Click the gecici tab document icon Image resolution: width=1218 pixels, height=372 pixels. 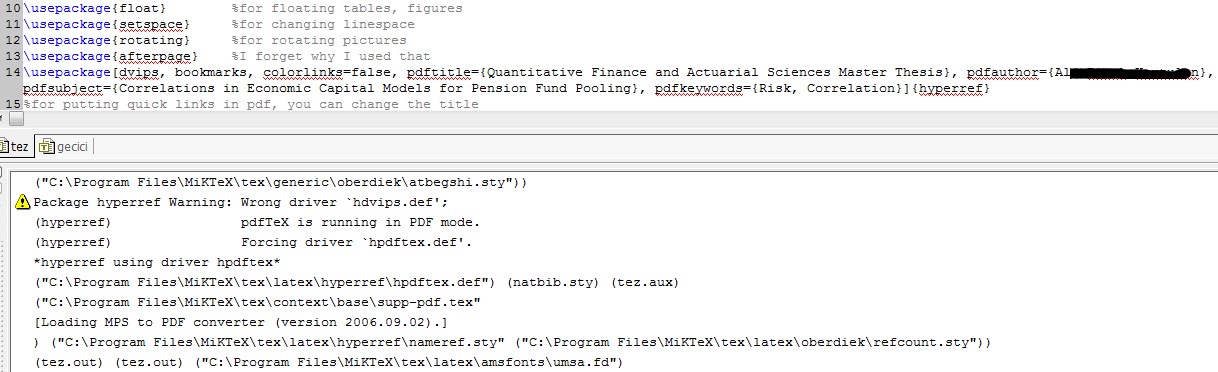[x=46, y=147]
